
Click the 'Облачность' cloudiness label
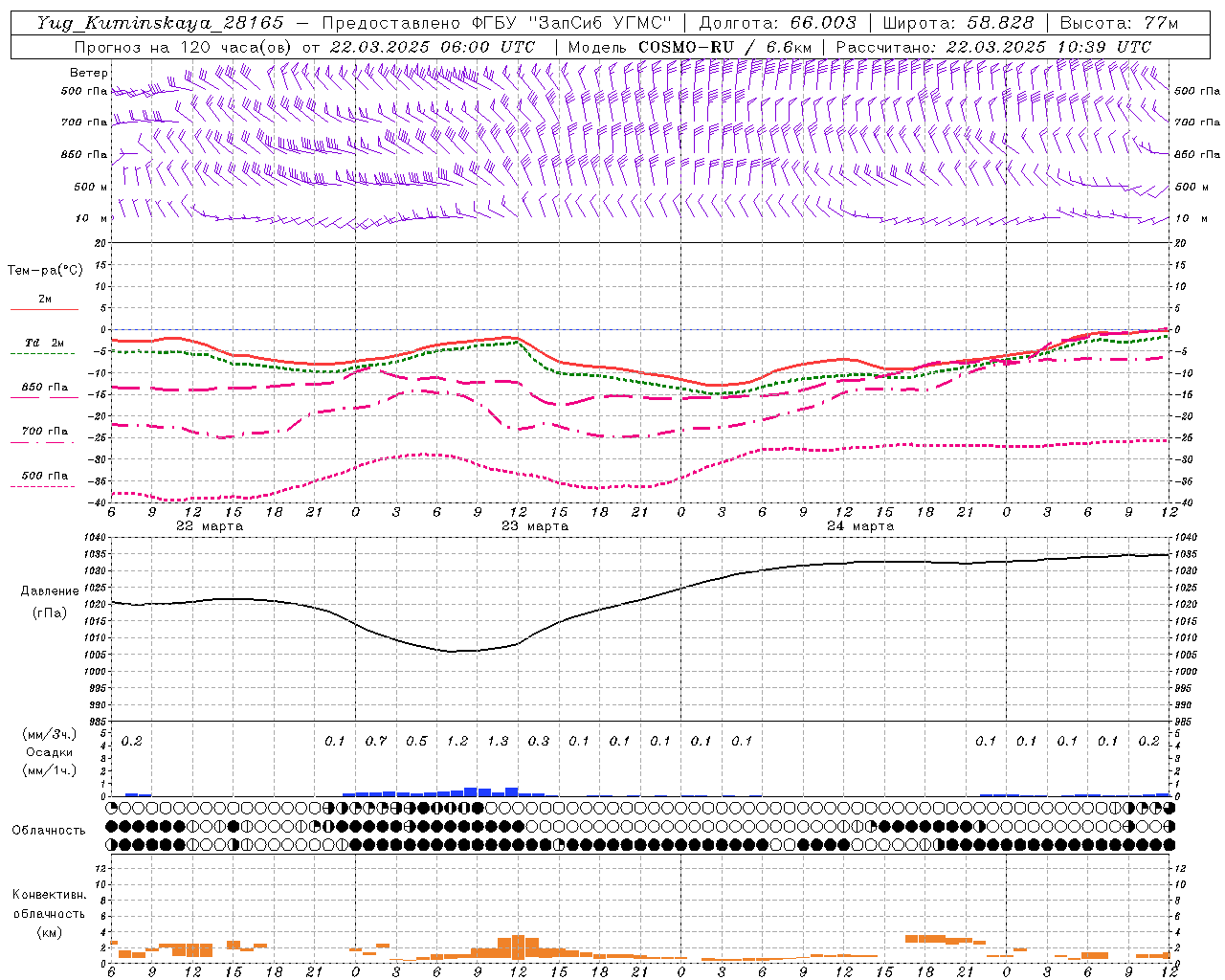pyautogui.click(x=49, y=830)
